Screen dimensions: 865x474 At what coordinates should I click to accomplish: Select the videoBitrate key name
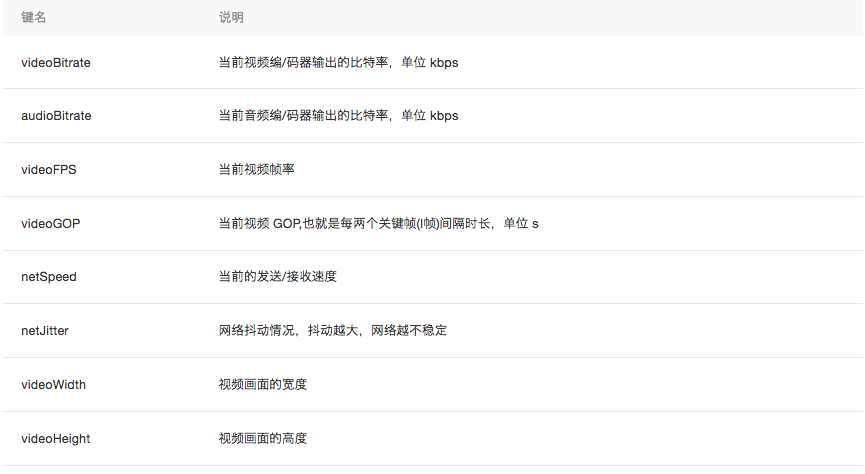point(56,63)
